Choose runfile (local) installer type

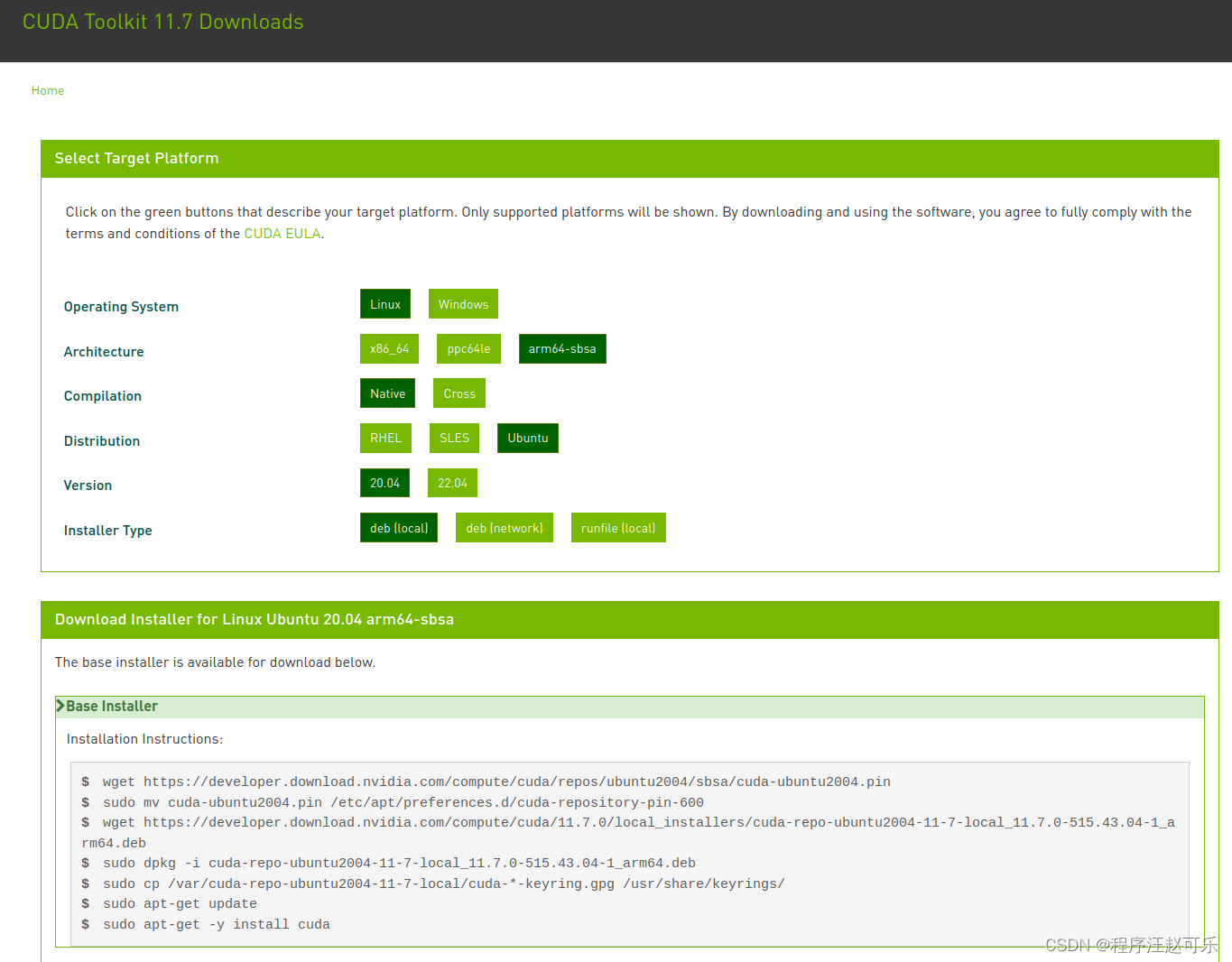pyautogui.click(x=618, y=528)
